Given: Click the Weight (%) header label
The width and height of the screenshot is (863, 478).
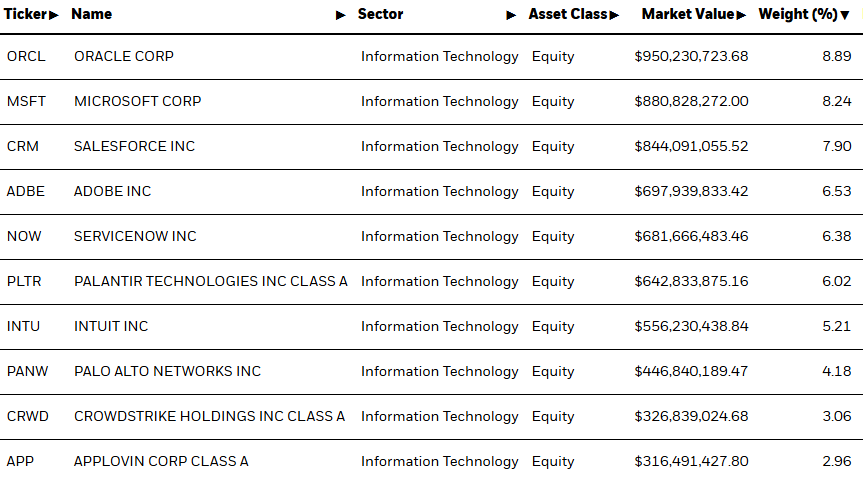Looking at the screenshot, I should point(798,14).
